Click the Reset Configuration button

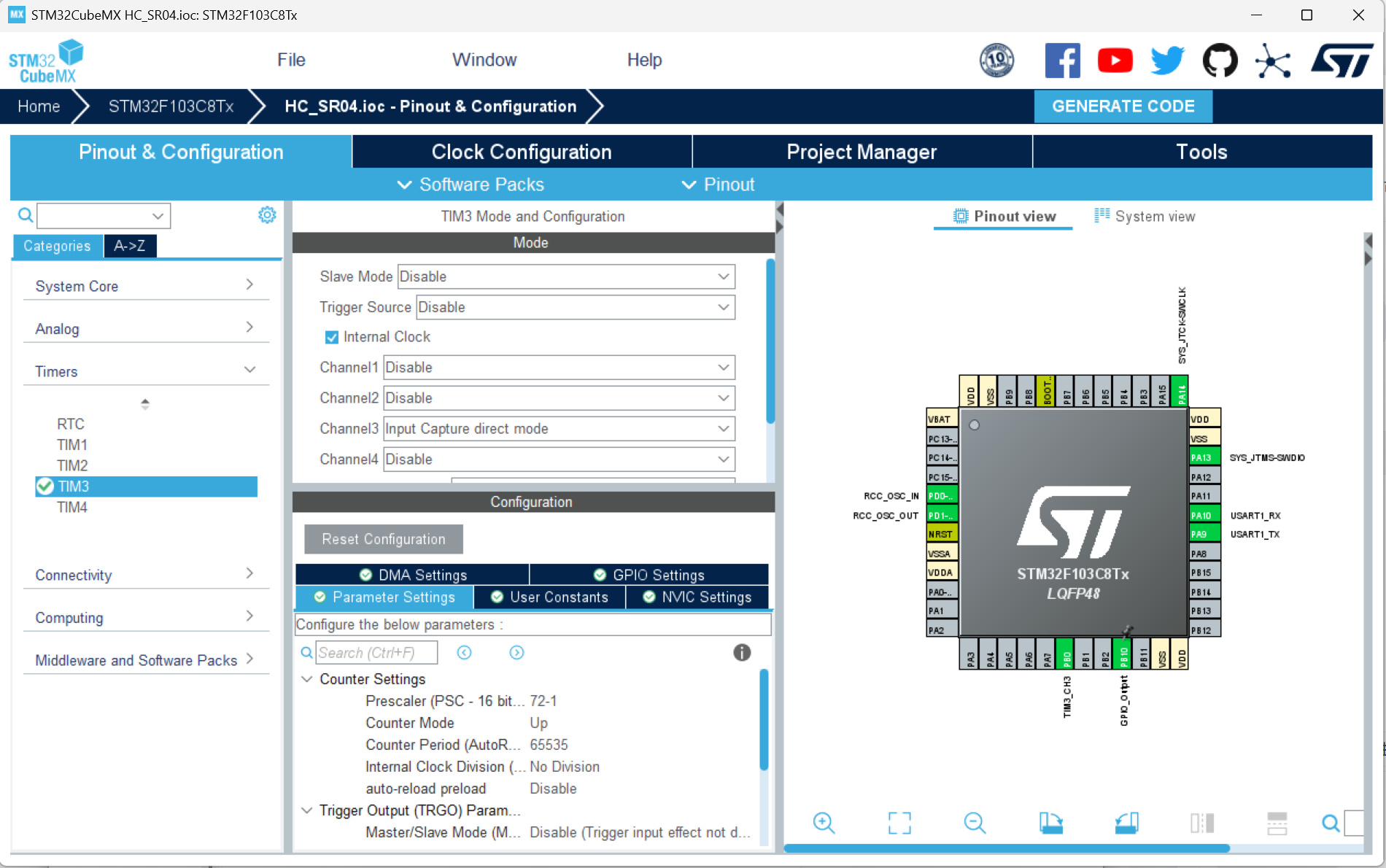point(384,539)
